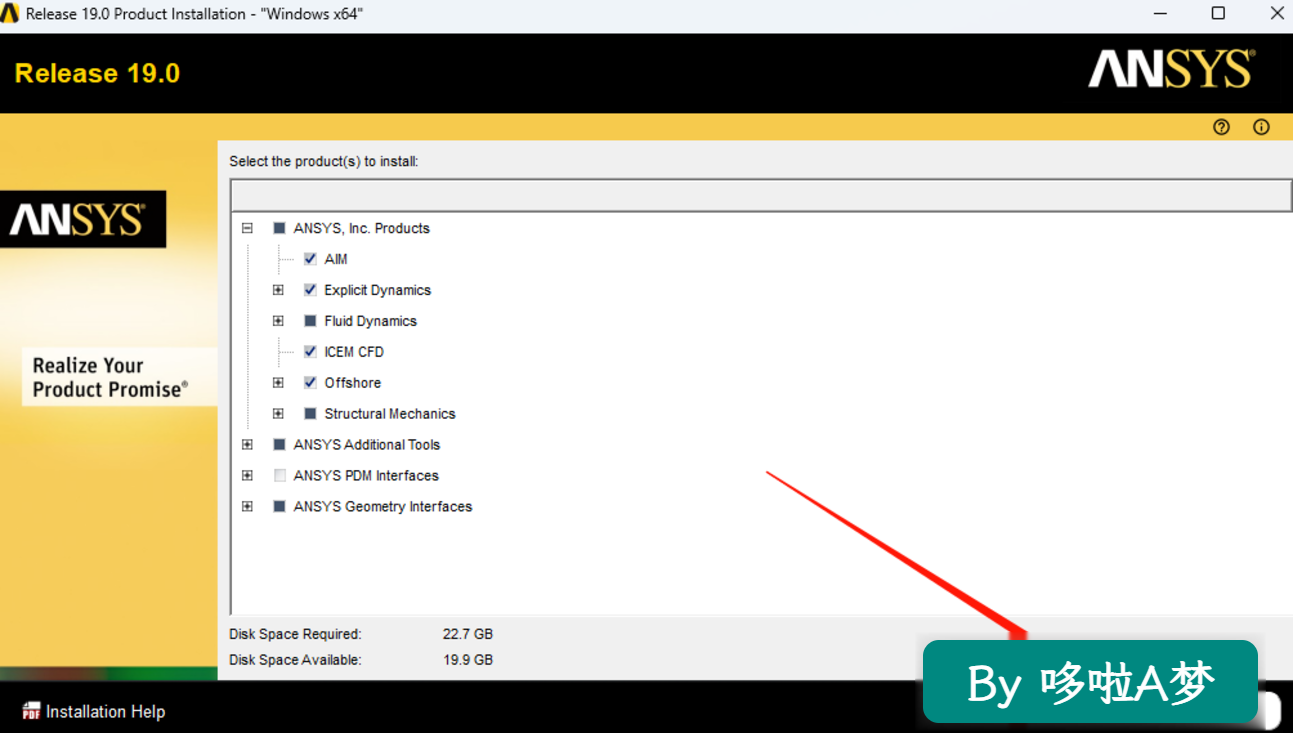Click the ANSYS icon in the title bar
Image resolution: width=1293 pixels, height=733 pixels.
(10, 14)
